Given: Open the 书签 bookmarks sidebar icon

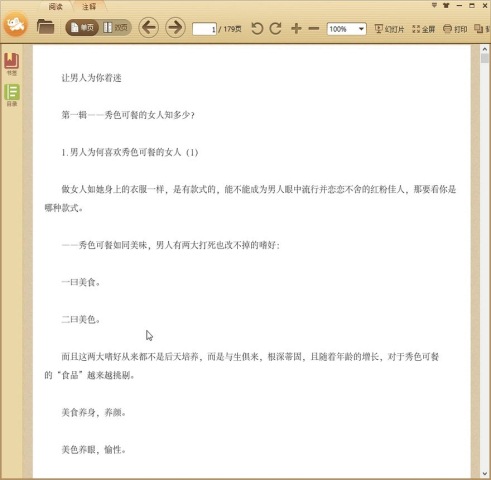Looking at the screenshot, I should click(x=12, y=64).
